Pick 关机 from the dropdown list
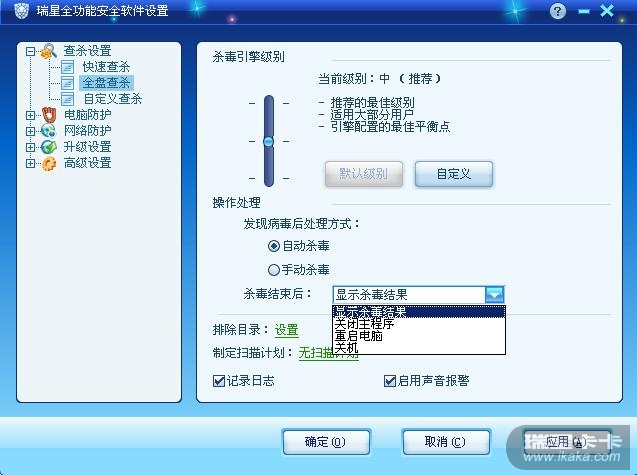 (419, 347)
